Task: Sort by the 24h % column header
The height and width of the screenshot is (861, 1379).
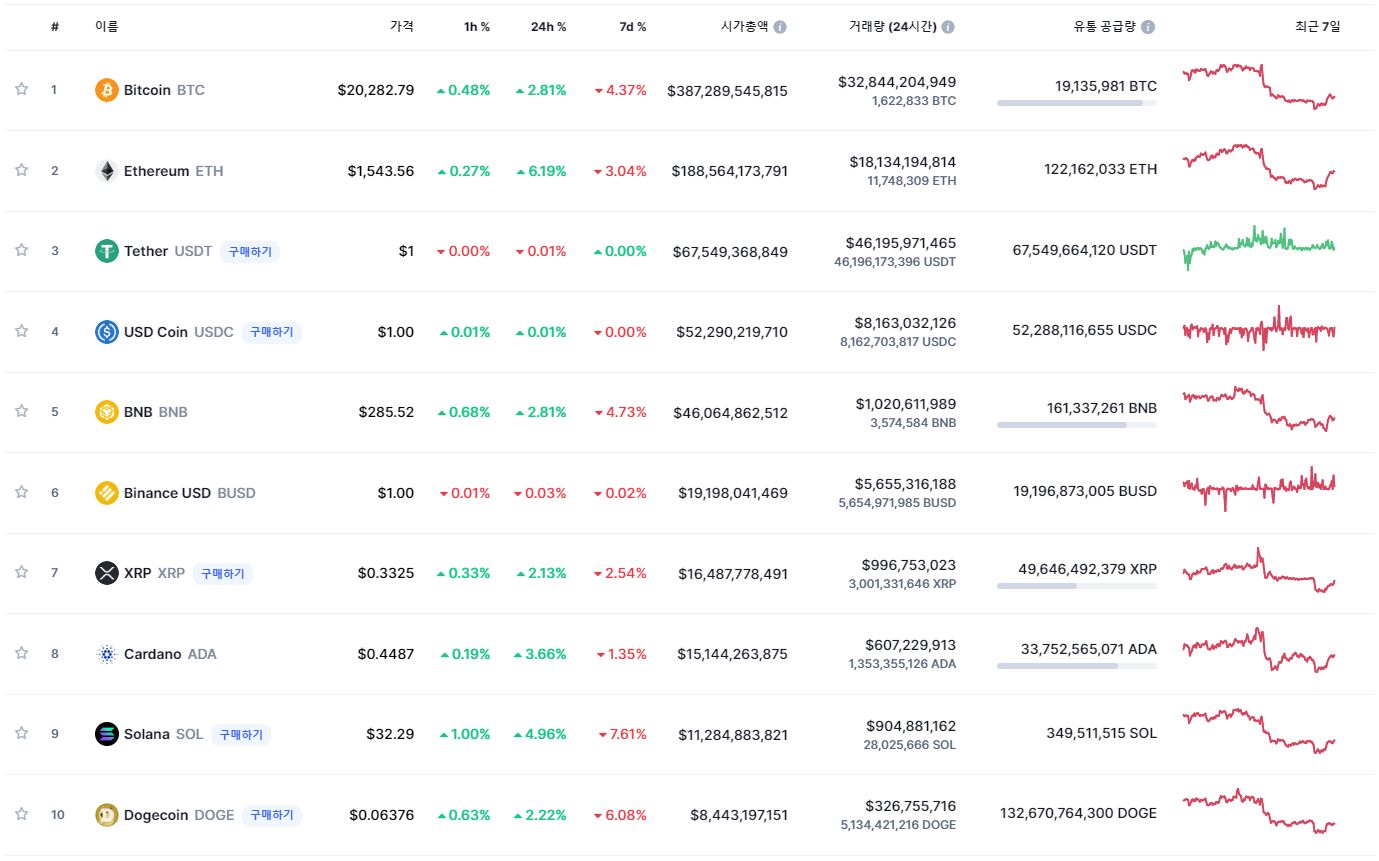Action: [x=548, y=27]
